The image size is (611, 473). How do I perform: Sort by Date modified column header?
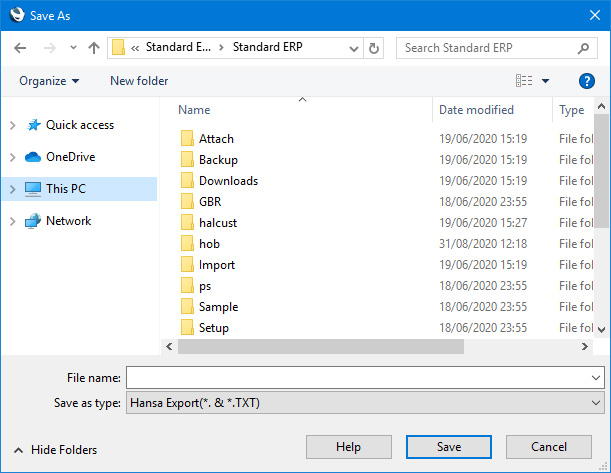(x=476, y=110)
